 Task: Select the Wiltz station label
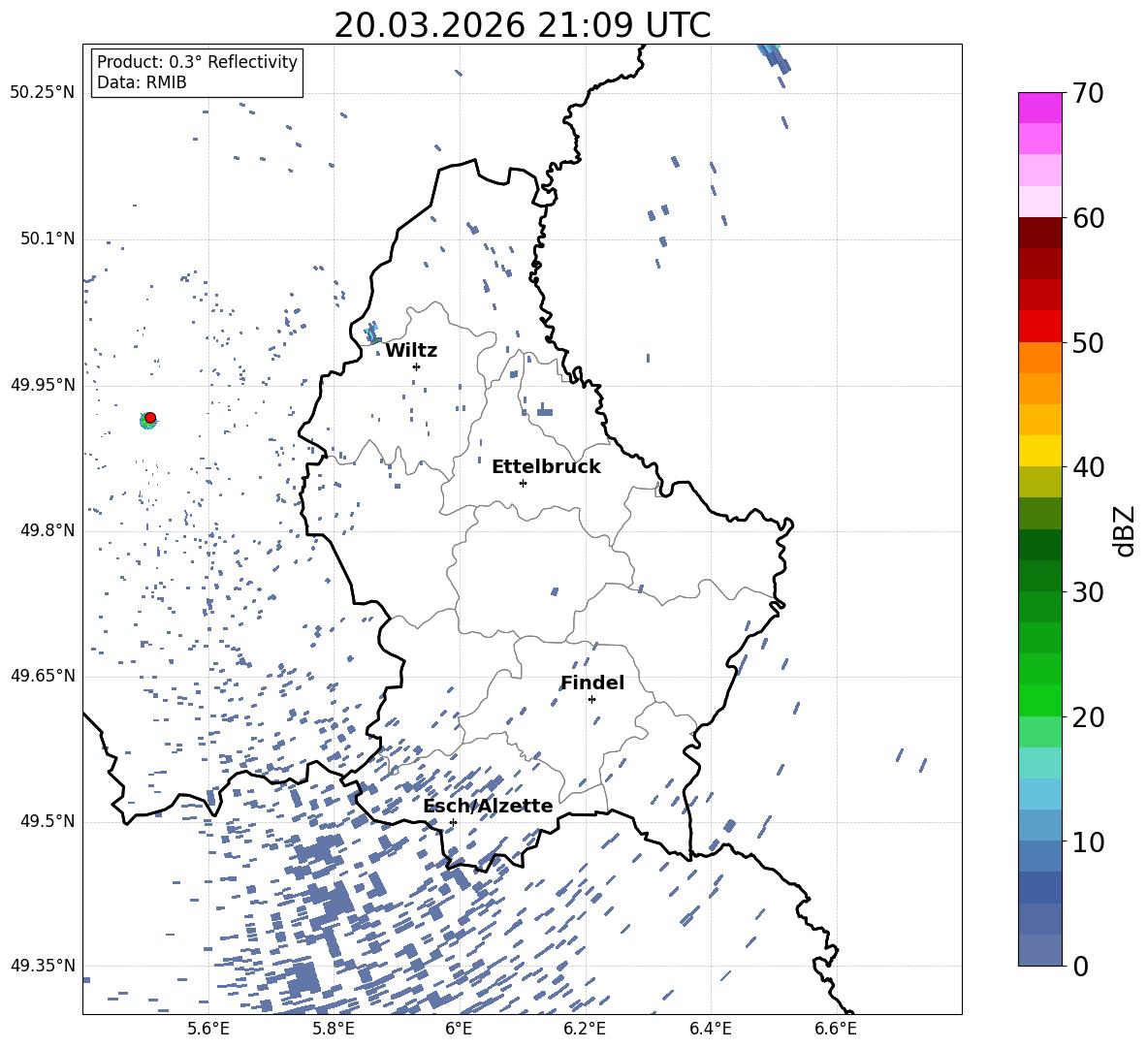point(411,351)
